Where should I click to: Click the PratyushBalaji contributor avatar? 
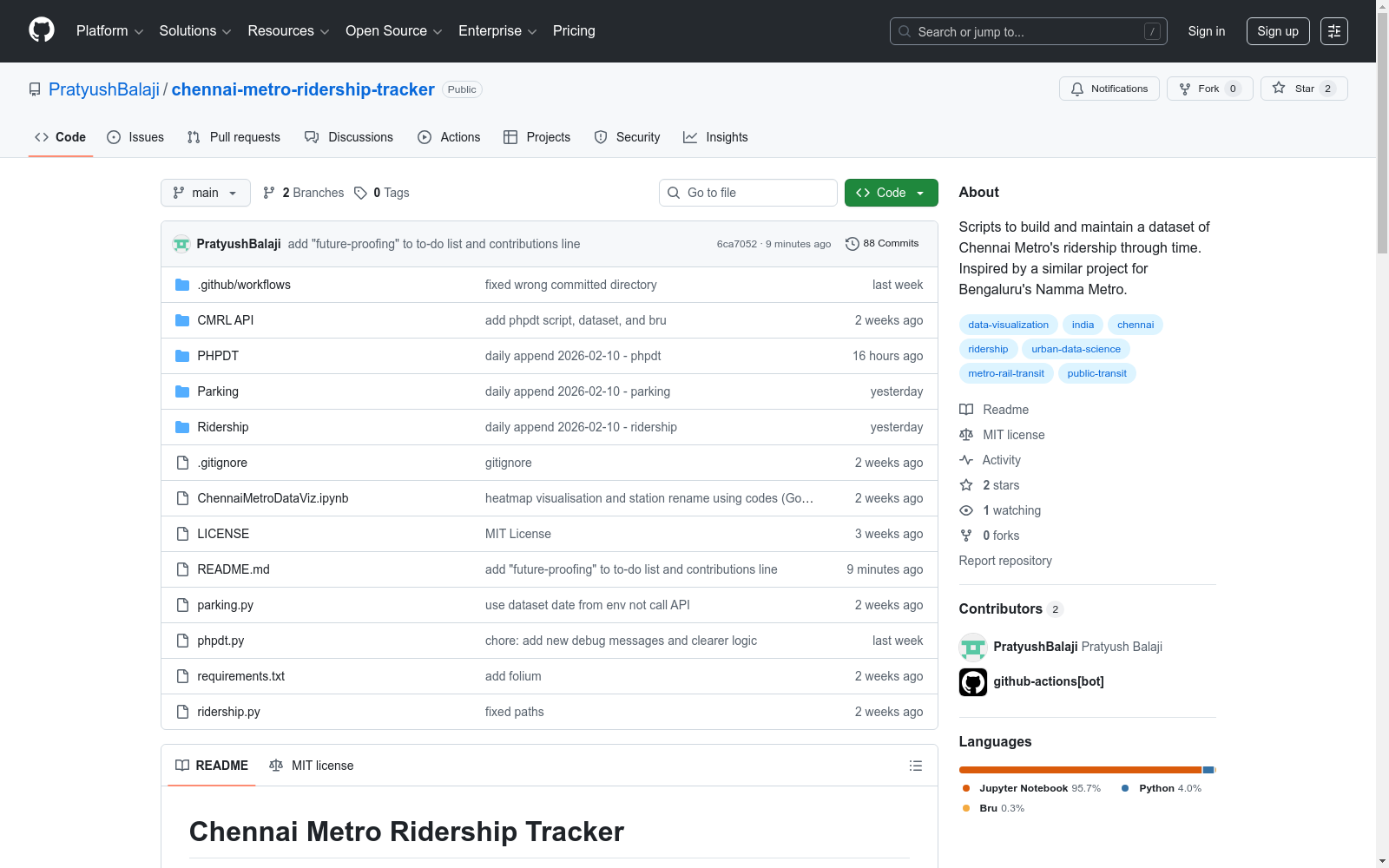(973, 648)
